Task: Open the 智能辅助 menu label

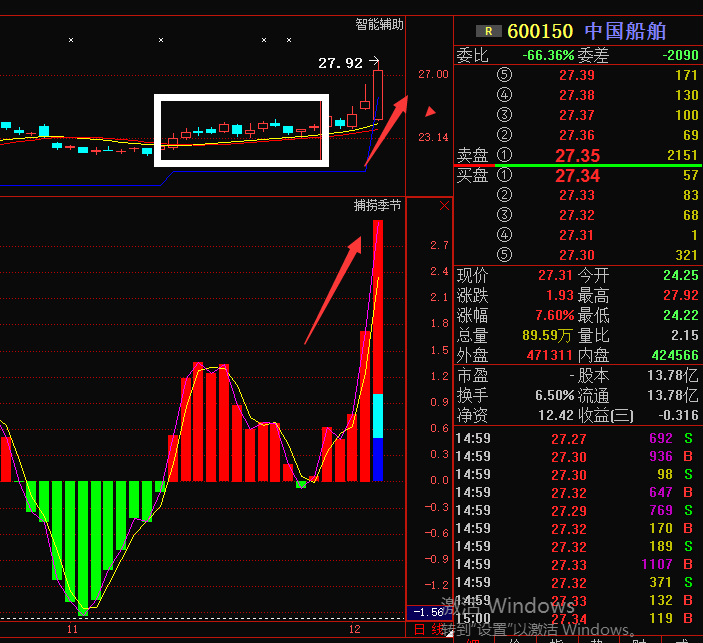Action: 380,24
